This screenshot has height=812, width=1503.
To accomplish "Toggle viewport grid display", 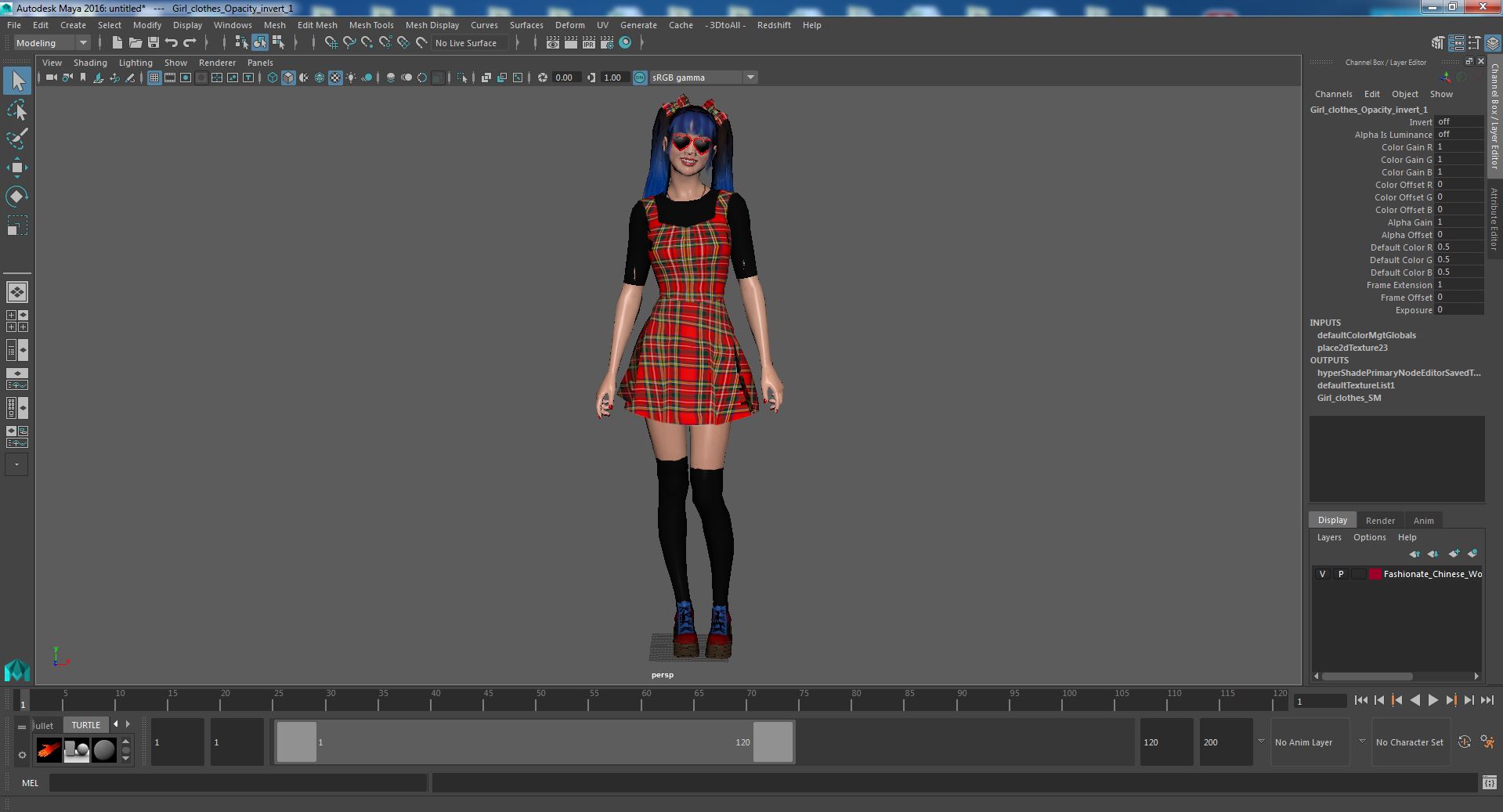I will coord(154,78).
